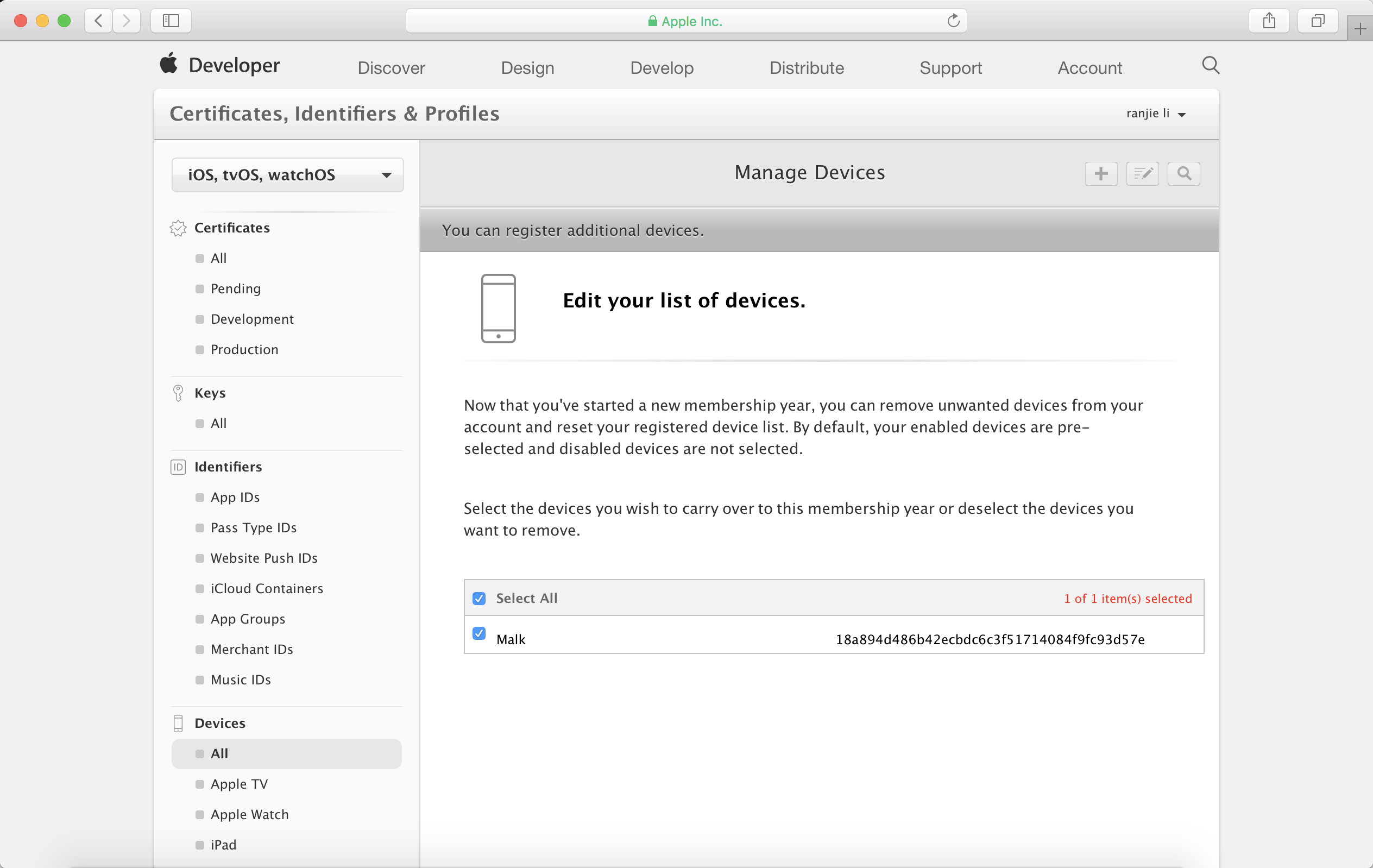Toggle Safari sidebar panel icon
This screenshot has height=868, width=1373.
tap(171, 21)
